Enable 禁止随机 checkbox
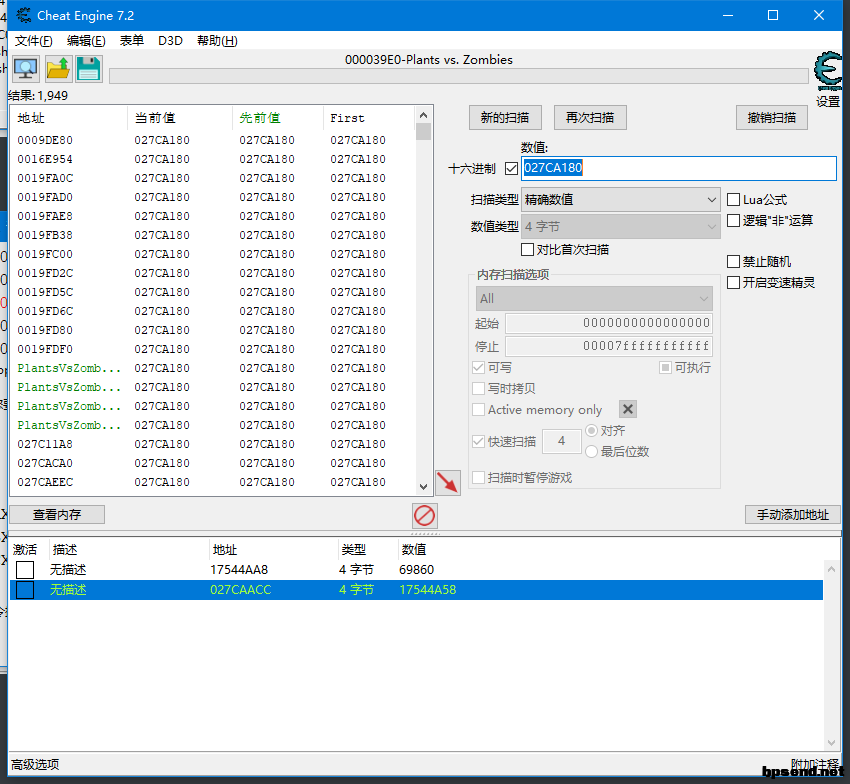Screen dimensions: 850x784 point(733,261)
